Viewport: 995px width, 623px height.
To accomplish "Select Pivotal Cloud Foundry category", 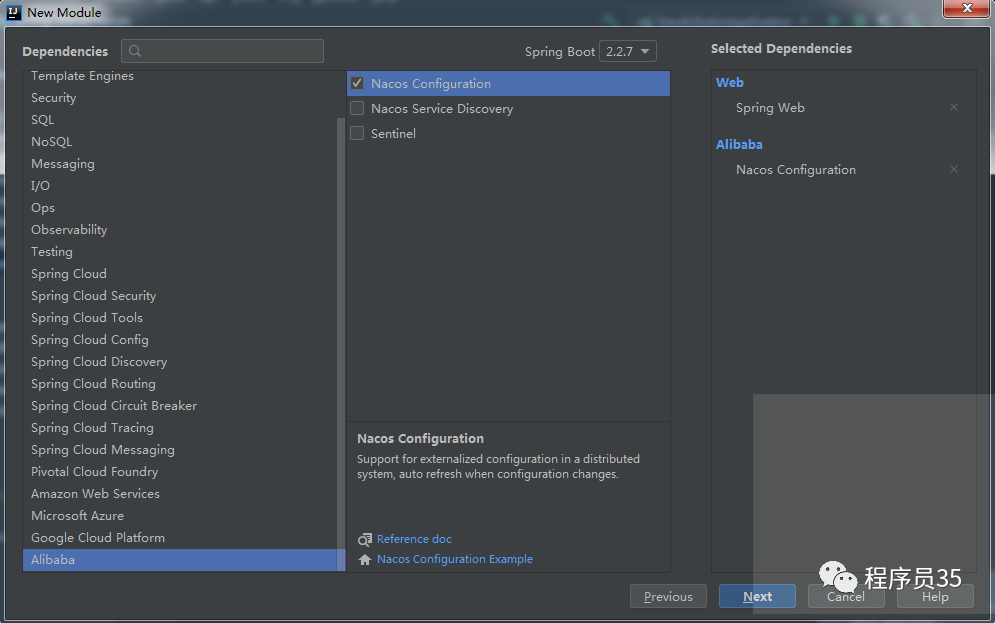I will pos(180,471).
